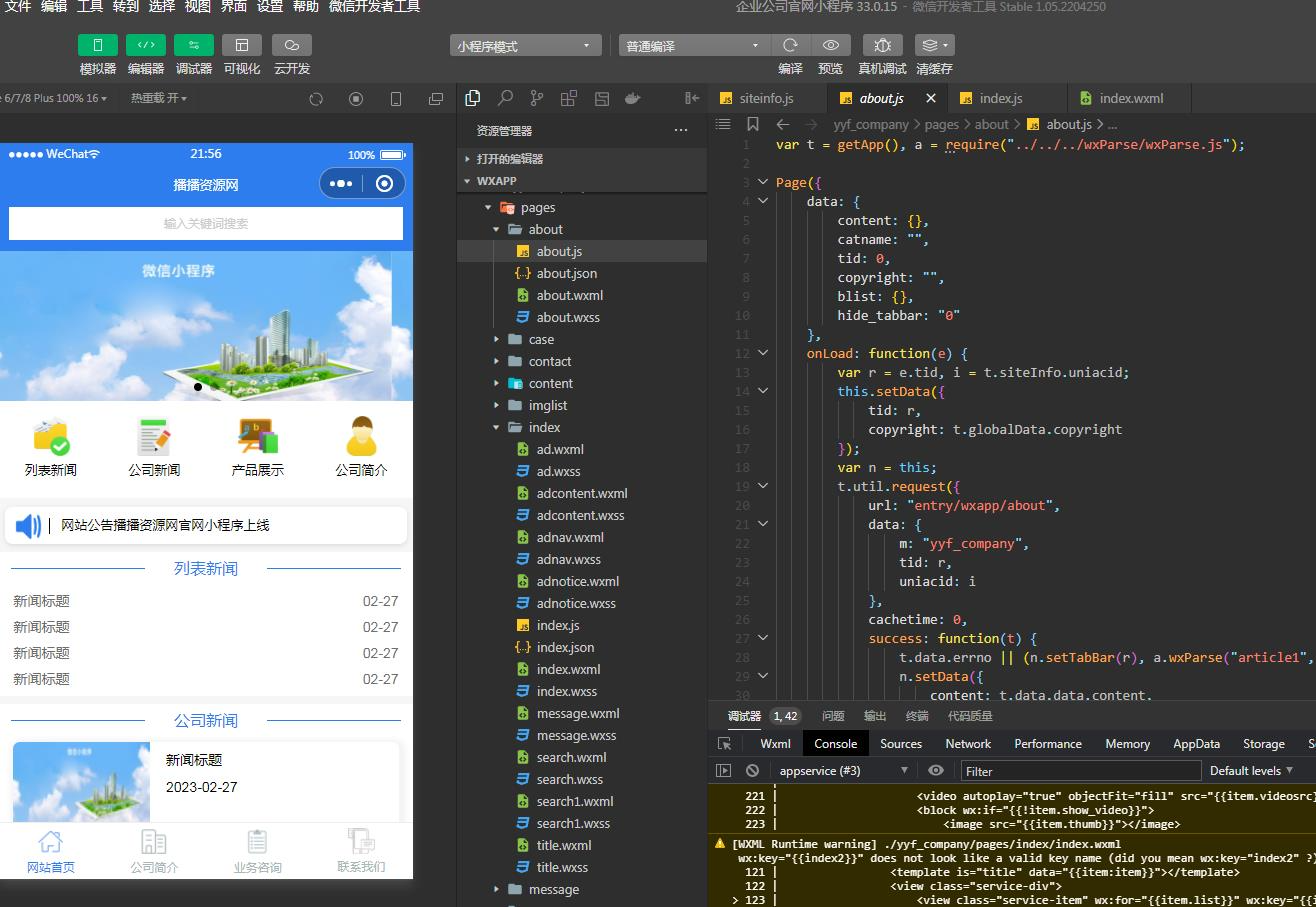Open the appservice (#3) context dropdown
This screenshot has height=907, width=1316.
843,770
